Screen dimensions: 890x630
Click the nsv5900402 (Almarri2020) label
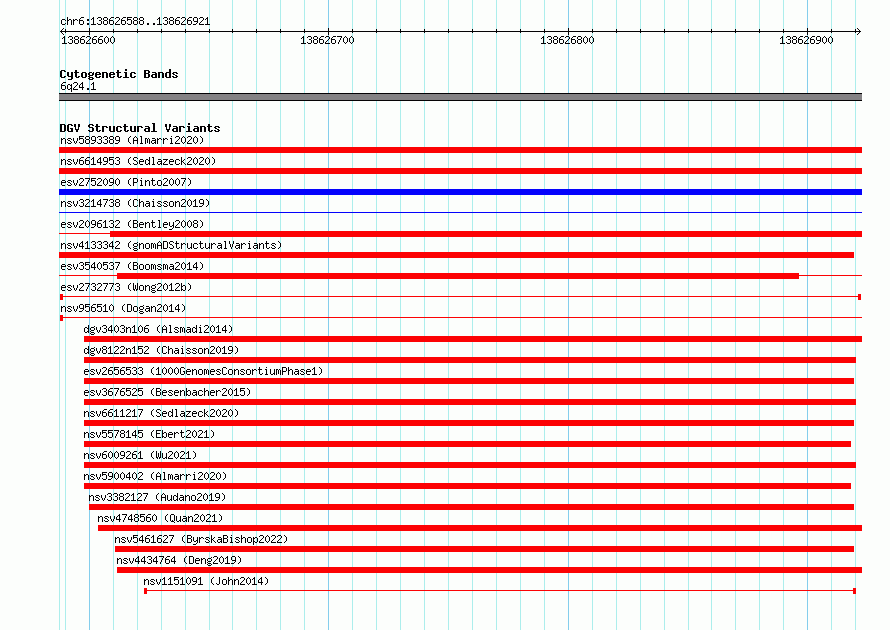(155, 476)
